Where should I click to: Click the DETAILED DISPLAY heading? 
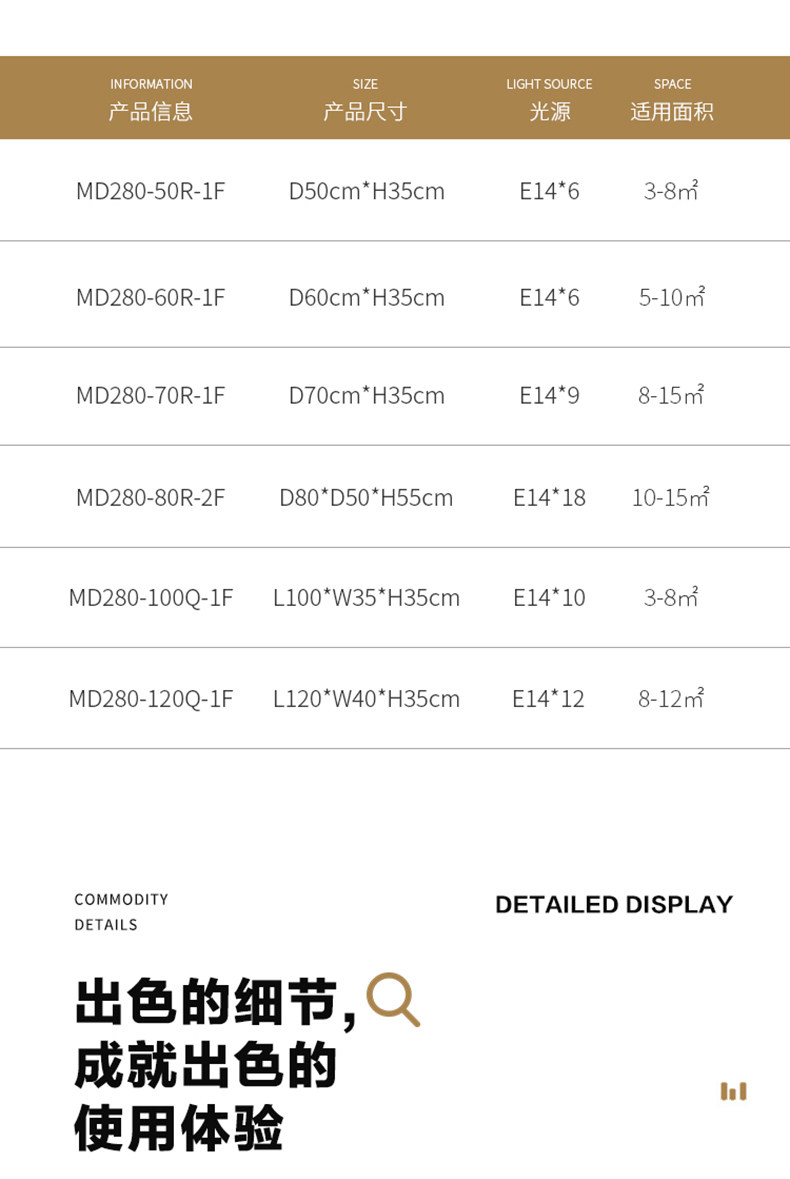point(614,905)
